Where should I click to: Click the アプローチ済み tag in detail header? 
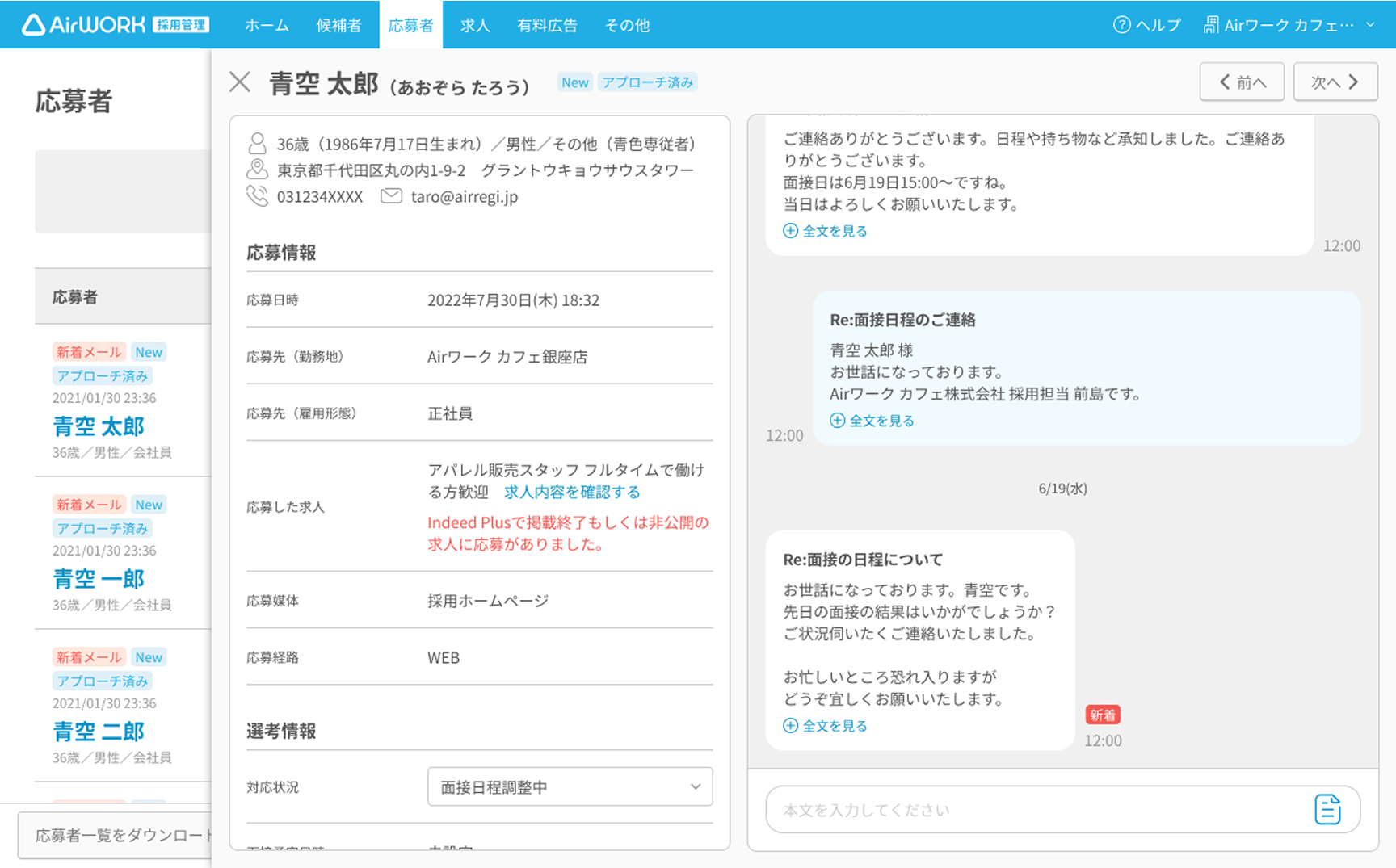tap(648, 82)
